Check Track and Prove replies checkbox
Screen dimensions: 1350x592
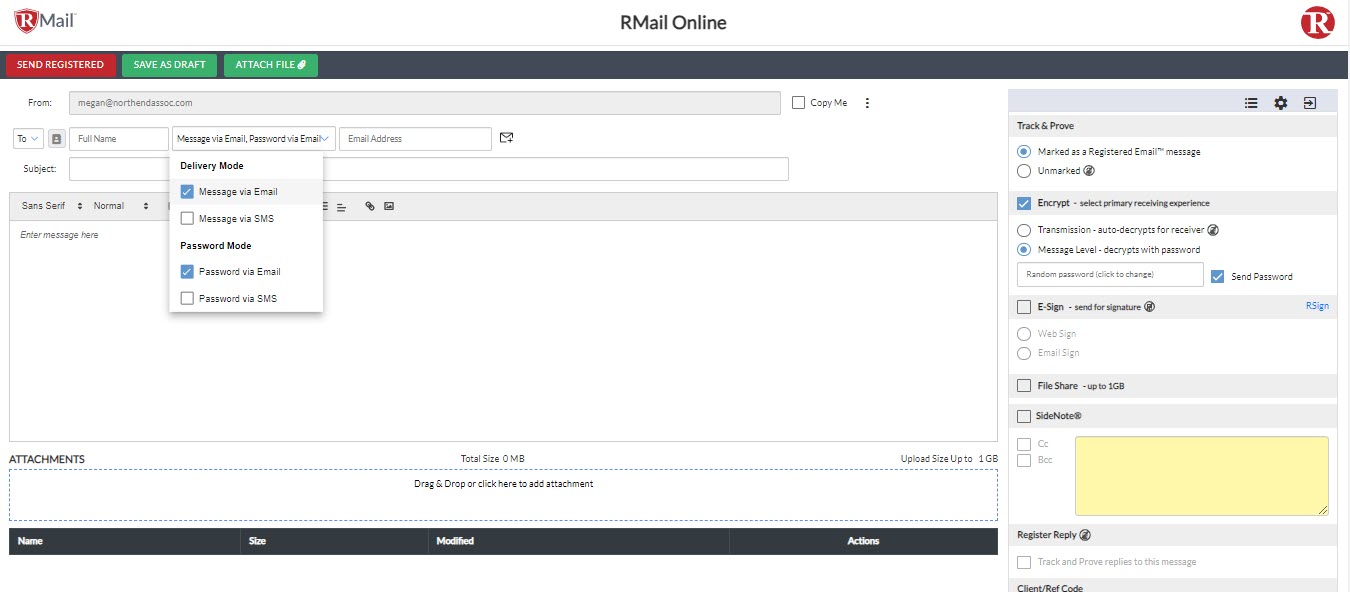1024,562
